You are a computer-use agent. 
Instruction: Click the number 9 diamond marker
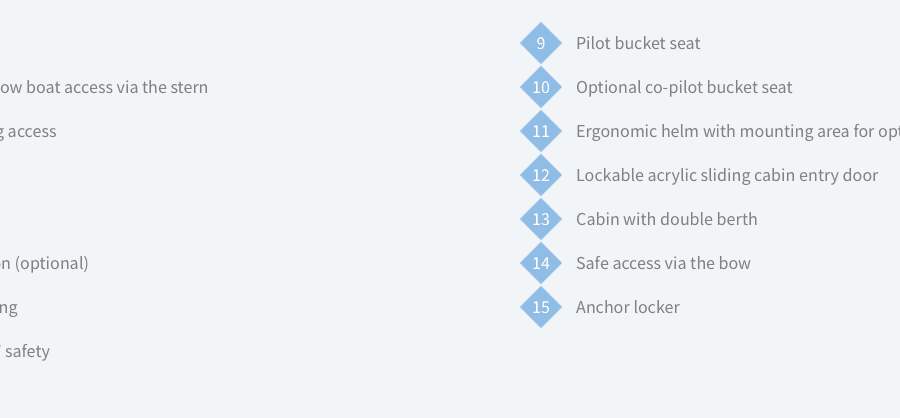541,43
